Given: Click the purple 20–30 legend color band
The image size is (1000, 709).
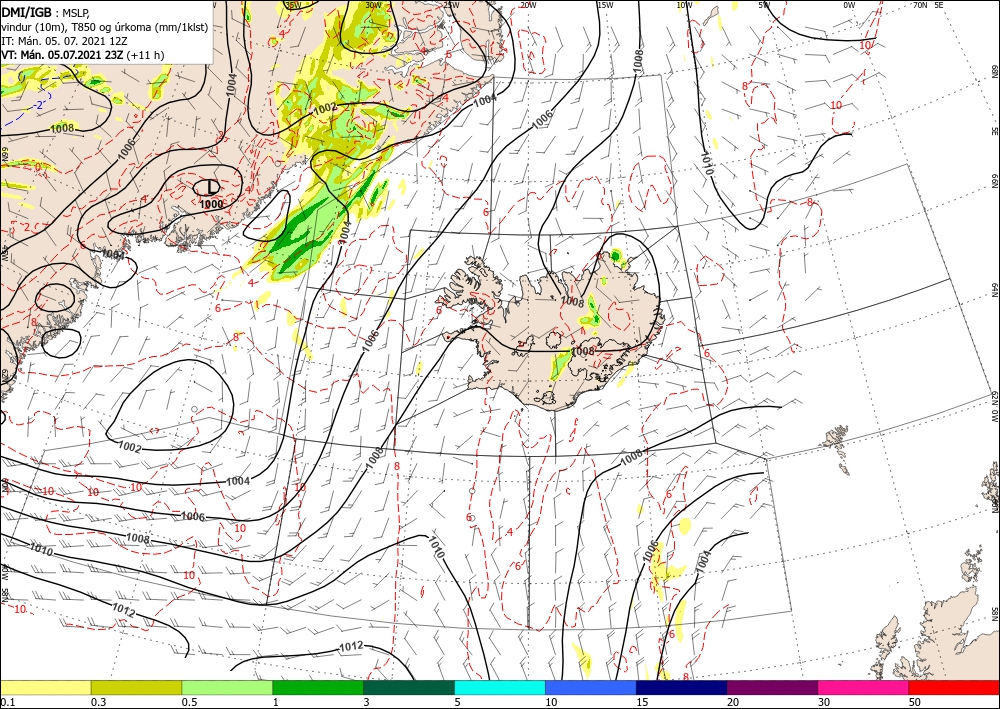Looking at the screenshot, I should pos(772,687).
